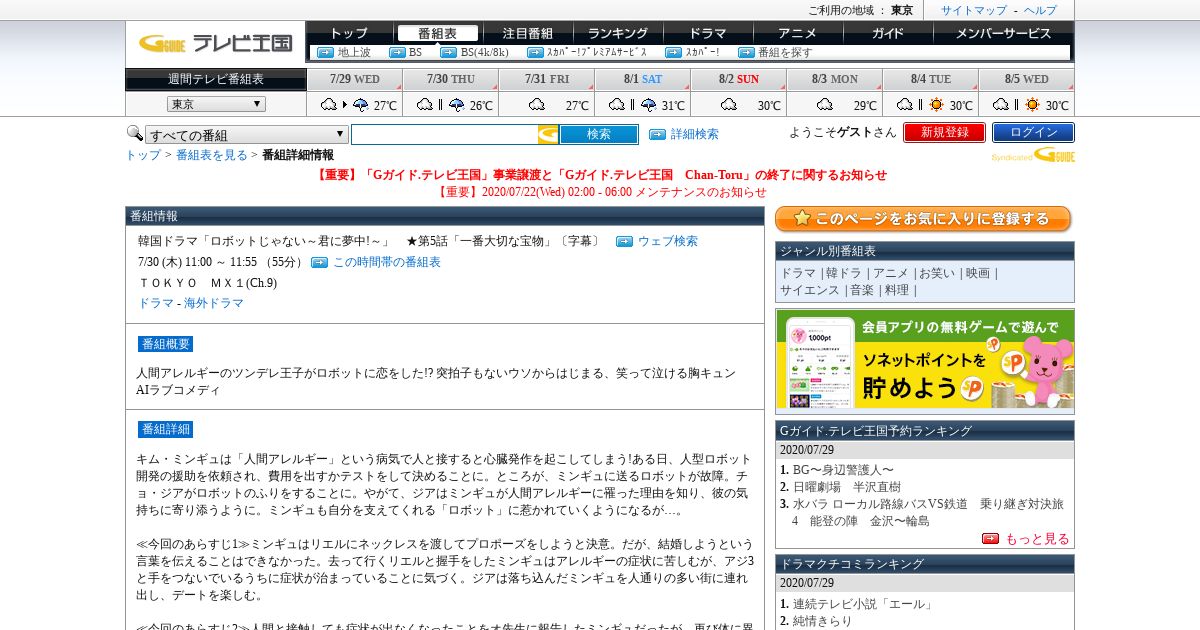1200x630 pixels.
Task: Click the 週間テレビ番組表 header
Action: tap(216, 79)
